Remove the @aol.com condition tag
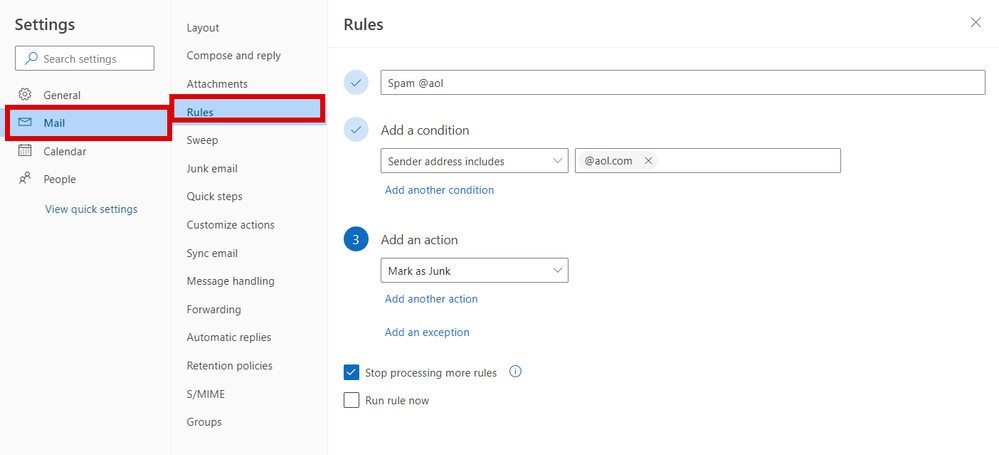 coord(648,160)
